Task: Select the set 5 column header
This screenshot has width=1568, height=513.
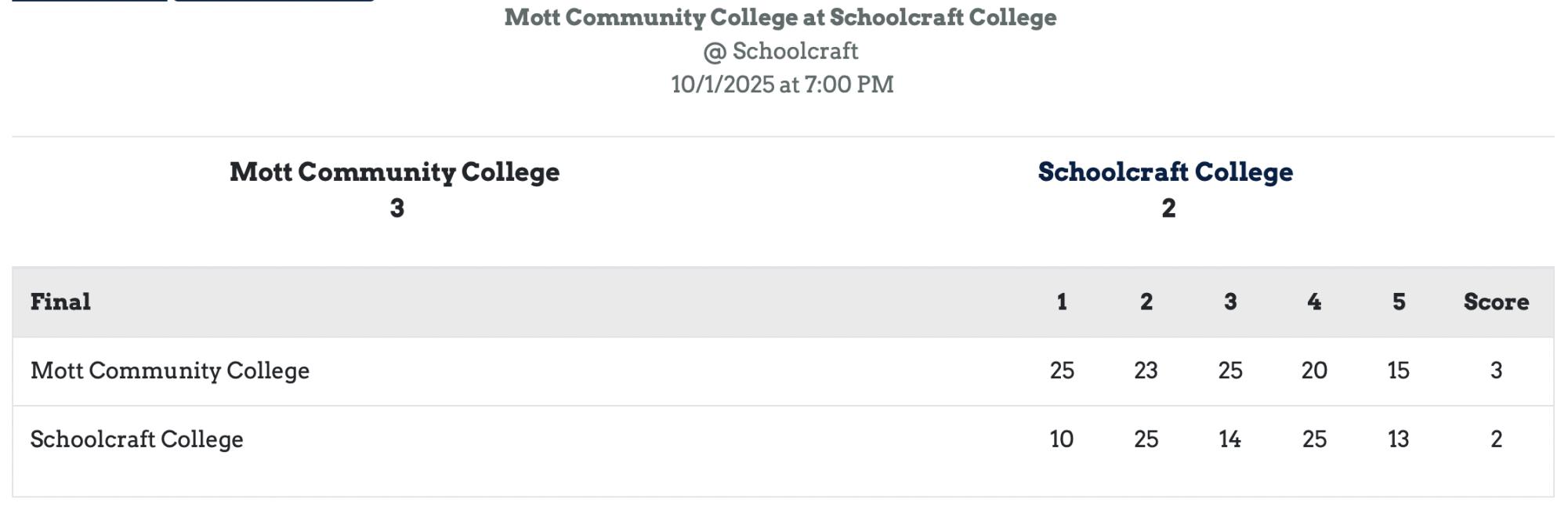Action: tap(1399, 302)
